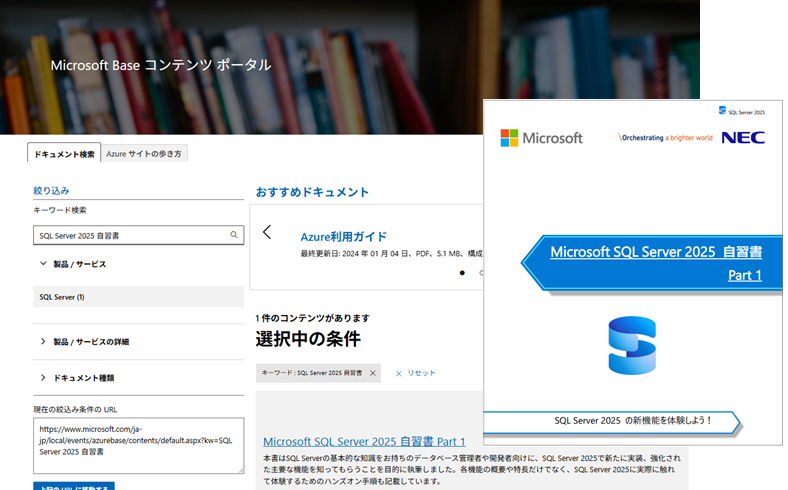Switch to the ドキュメント検索 tab

pos(64,154)
